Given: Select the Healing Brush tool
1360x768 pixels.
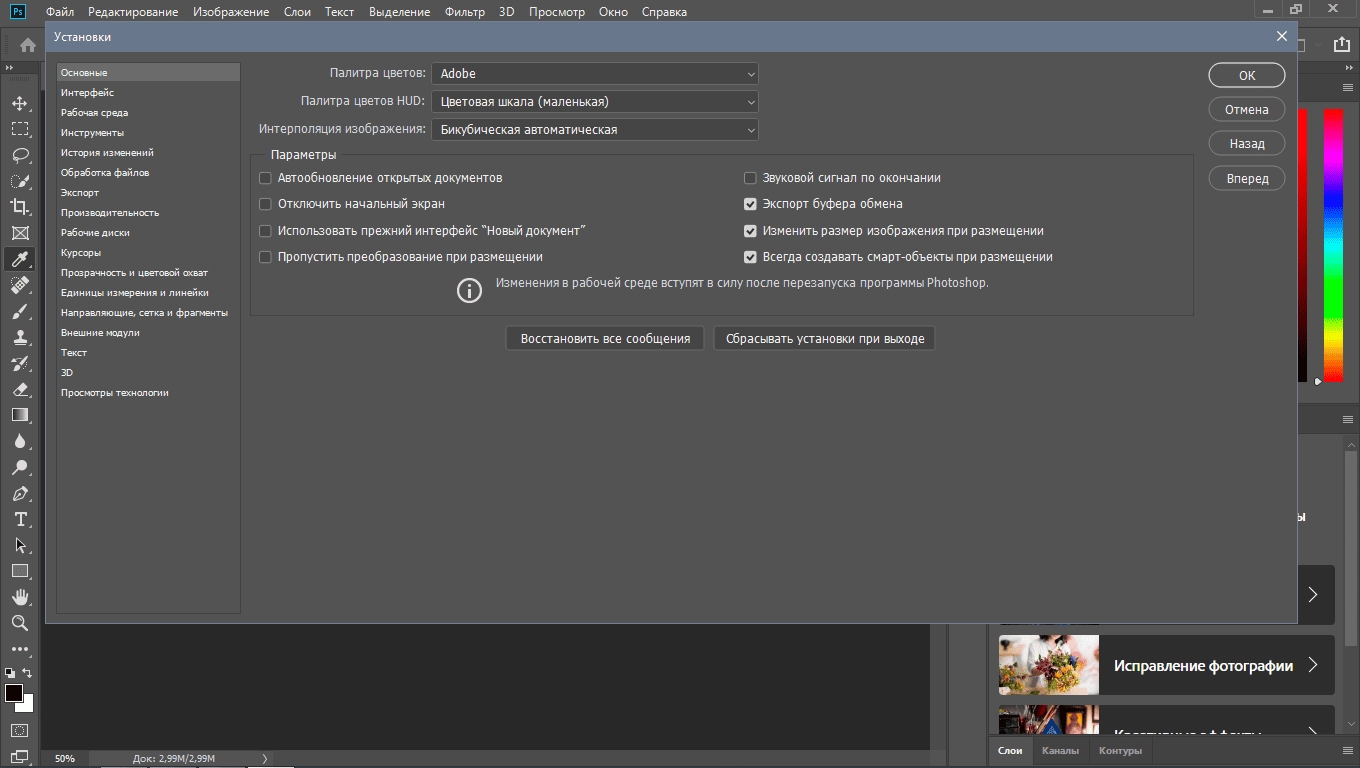Looking at the screenshot, I should coord(20,285).
